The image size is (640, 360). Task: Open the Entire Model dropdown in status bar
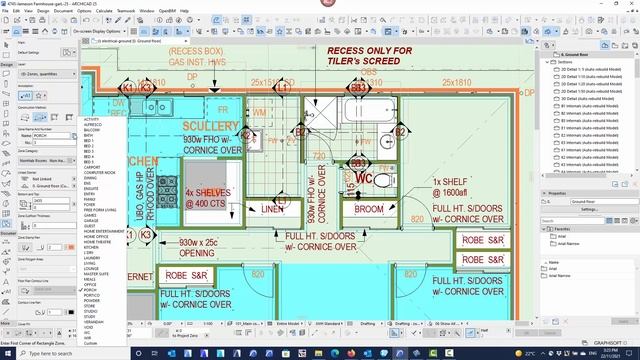288,323
